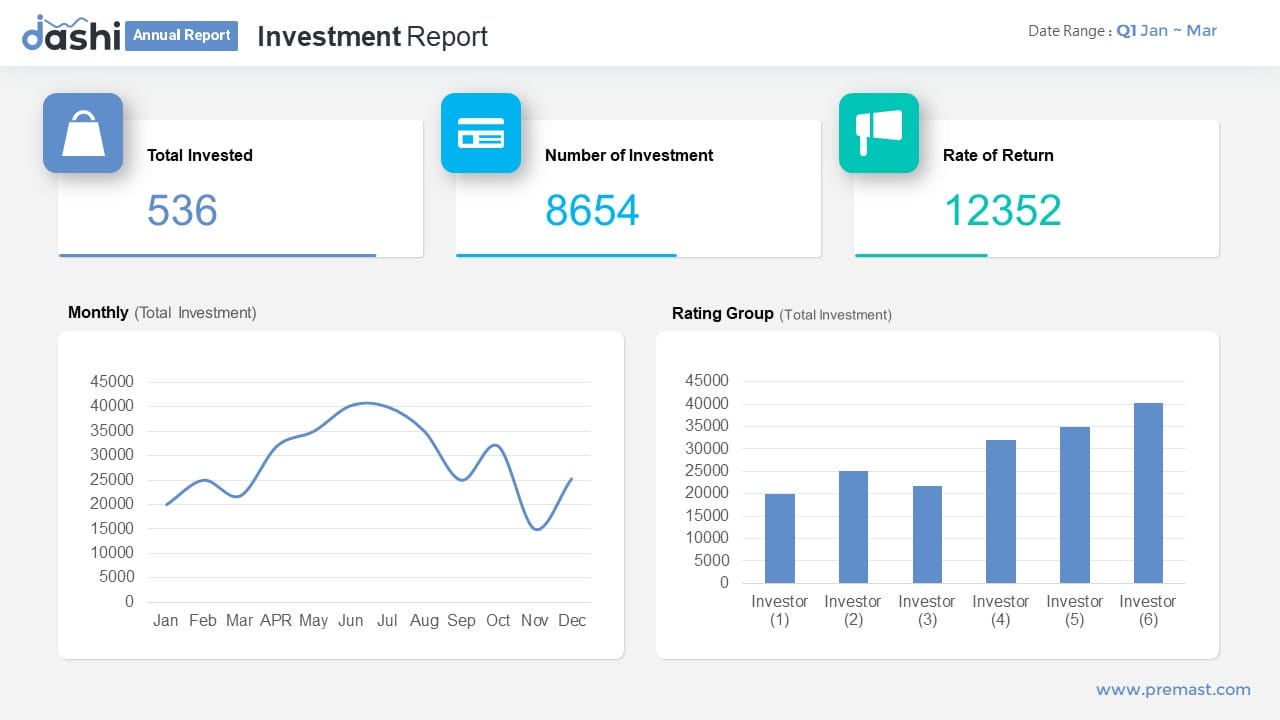1280x720 pixels.
Task: Click the Investor (3) axis label
Action: pos(927,610)
